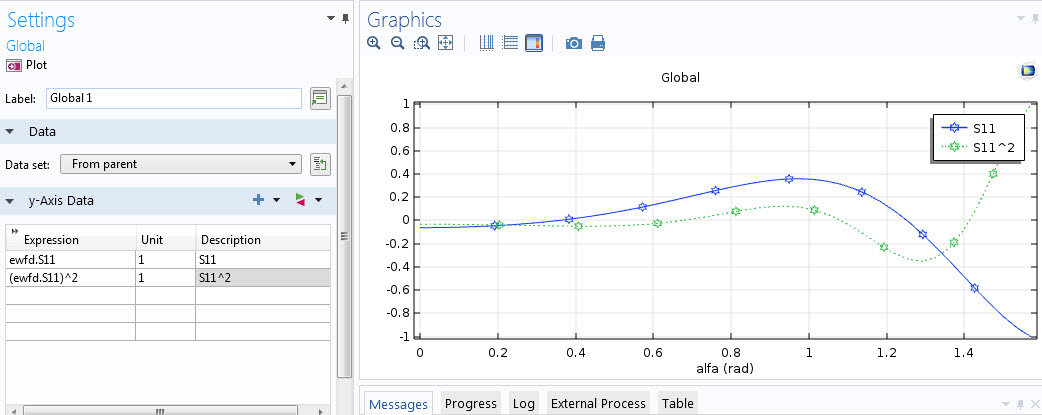The height and width of the screenshot is (415, 1042).
Task: Print the graph using the printer icon
Action: [x=598, y=43]
